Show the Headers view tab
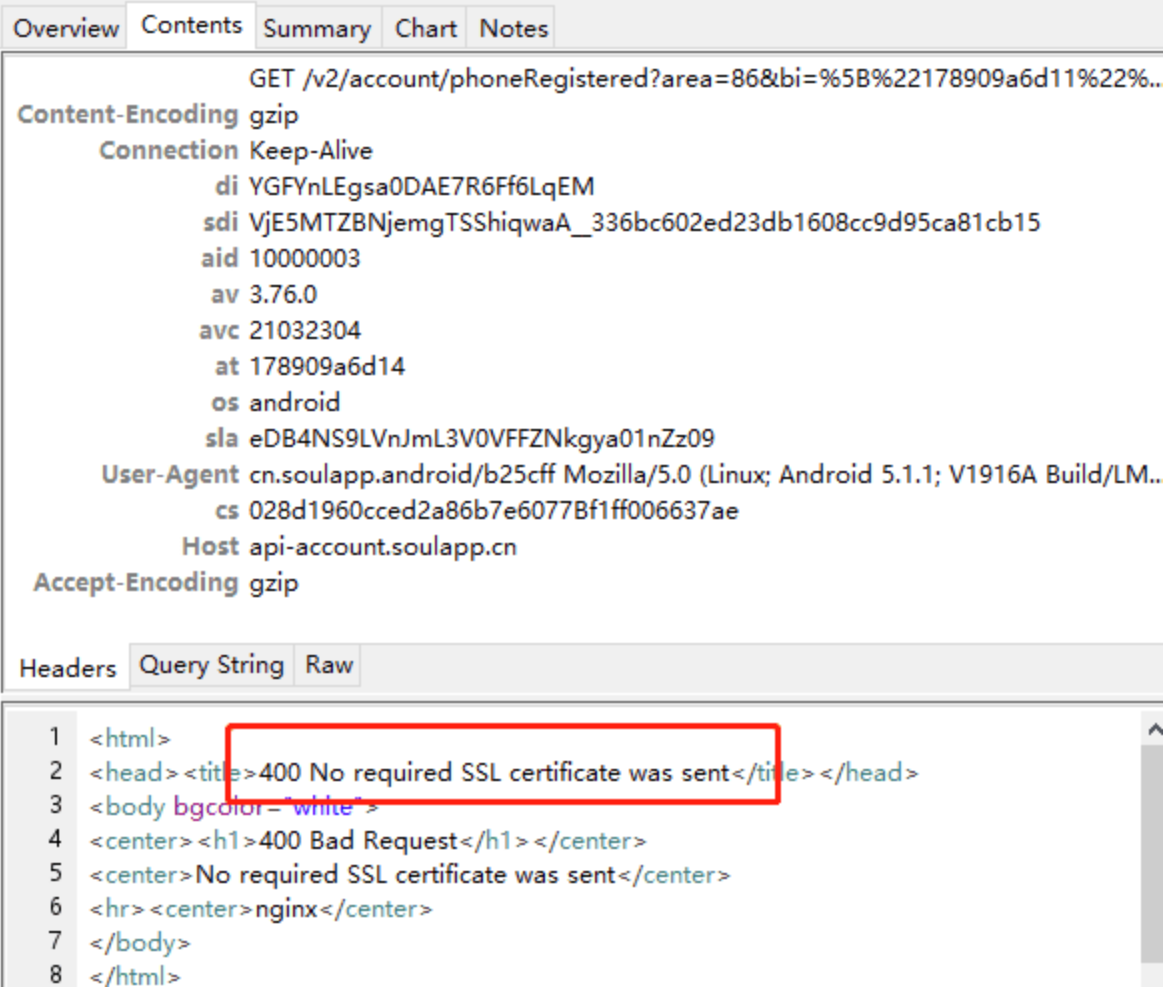 coord(68,667)
